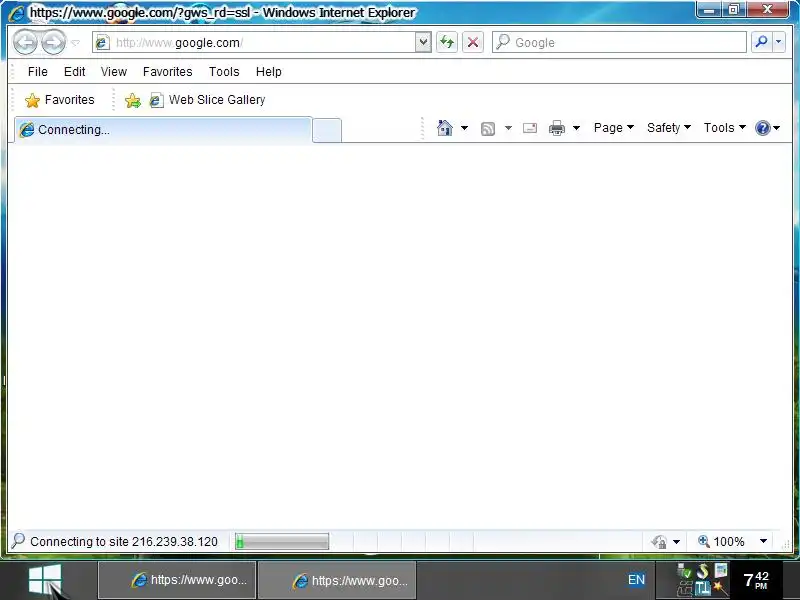Expand the security zone dropdown arrow

click(677, 541)
